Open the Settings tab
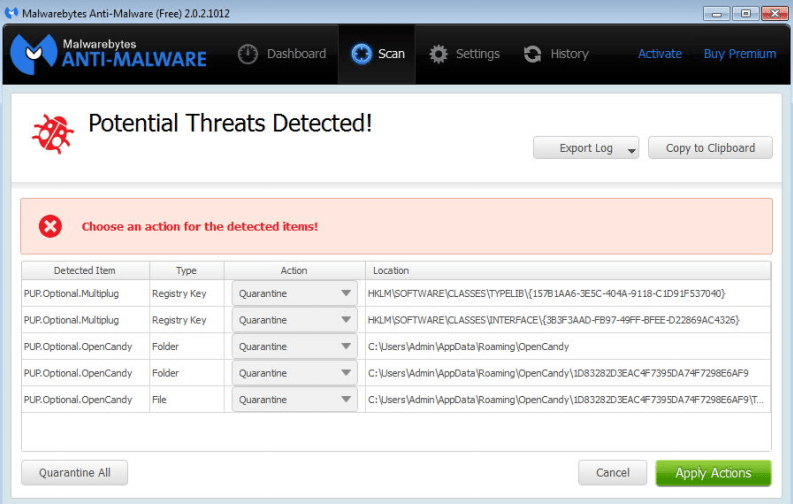793x504 pixels. pos(464,54)
